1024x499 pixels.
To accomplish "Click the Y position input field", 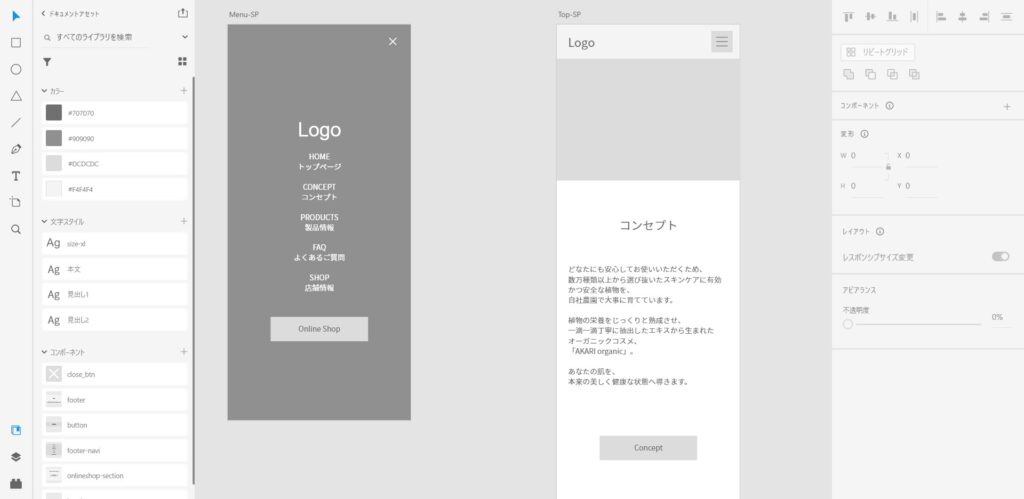I will tap(921, 186).
